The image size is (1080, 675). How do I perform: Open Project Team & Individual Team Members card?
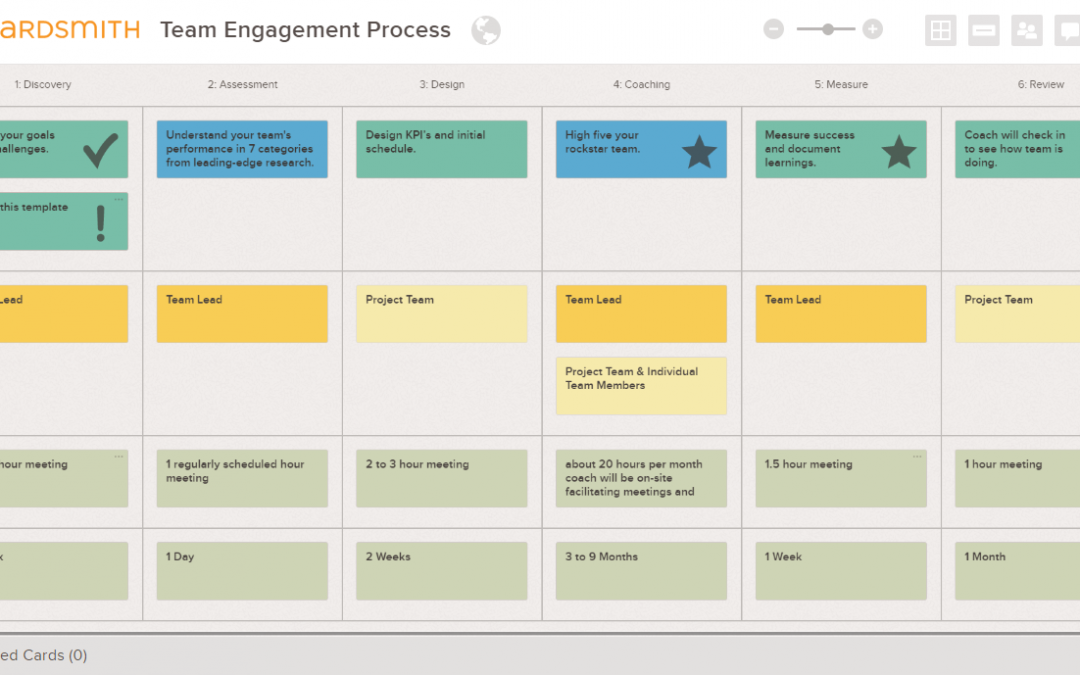tap(641, 386)
